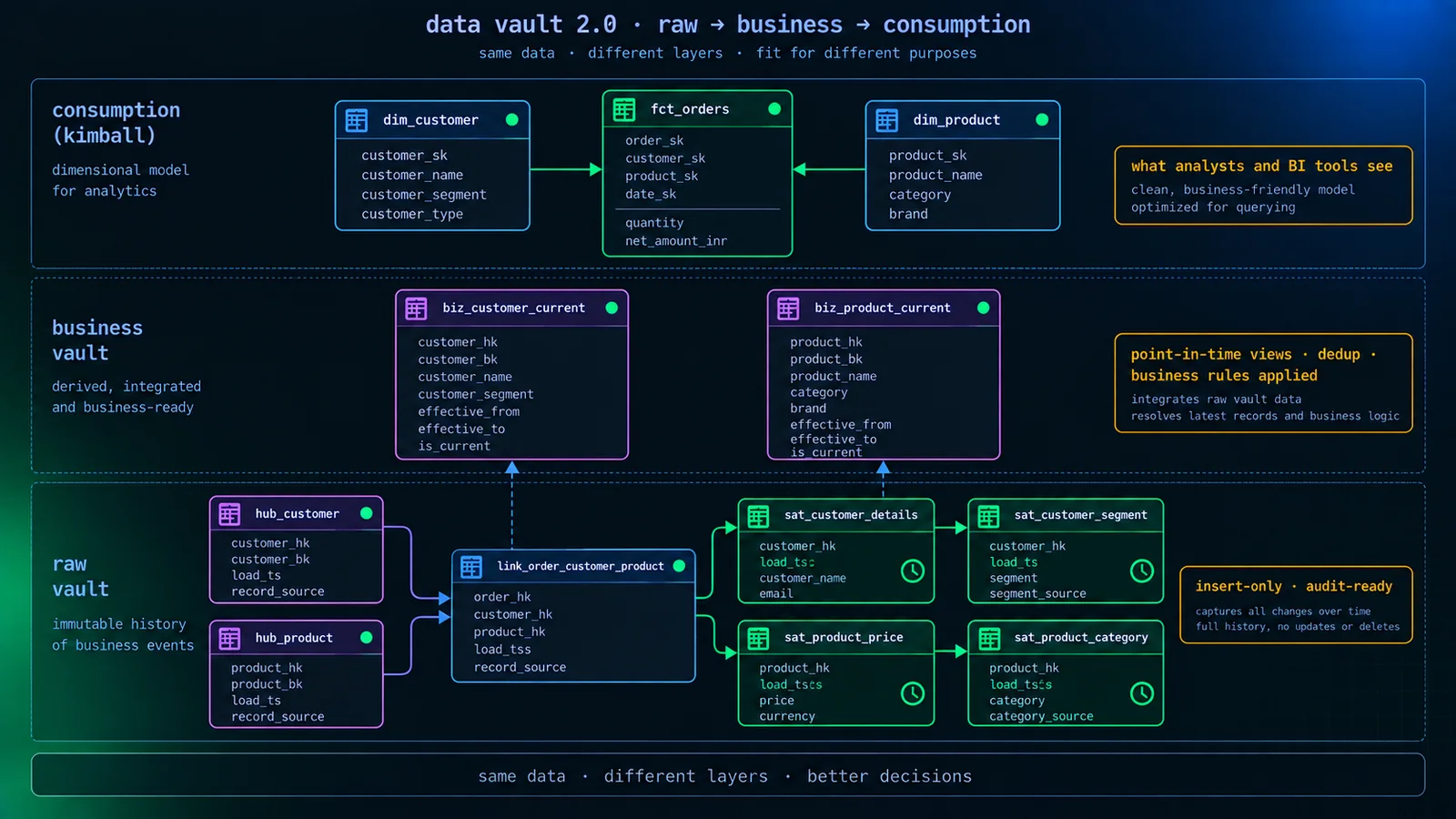Click the green status dot on biz_customer_current
Image resolution: width=1456 pixels, height=819 pixels.
(x=612, y=308)
